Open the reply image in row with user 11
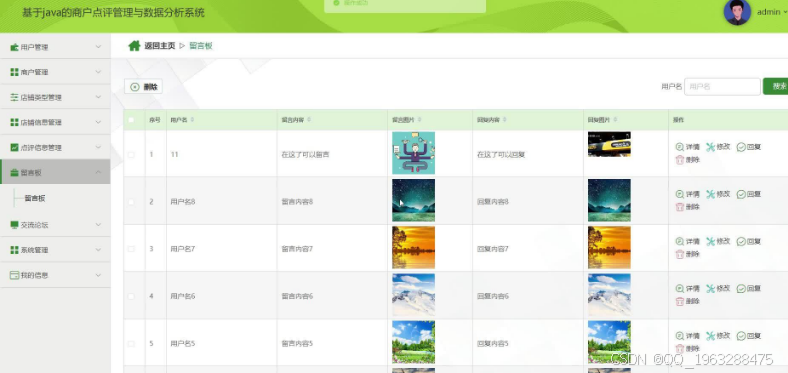This screenshot has height=373, width=788. (x=609, y=144)
